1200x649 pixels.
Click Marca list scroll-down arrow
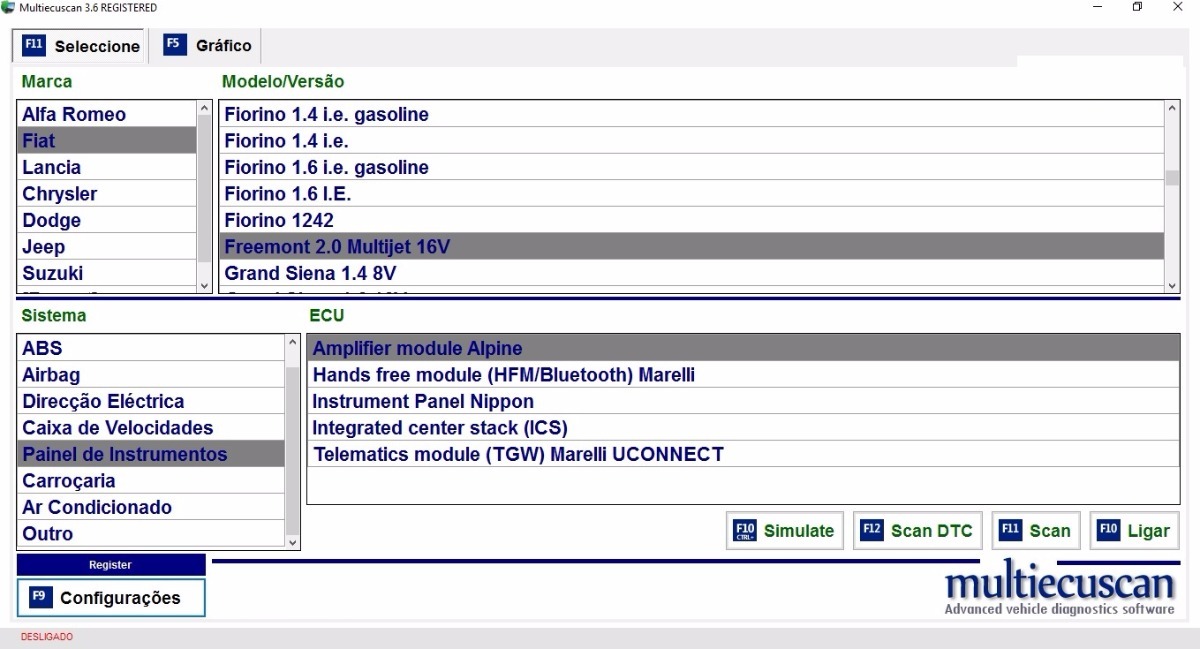click(205, 286)
